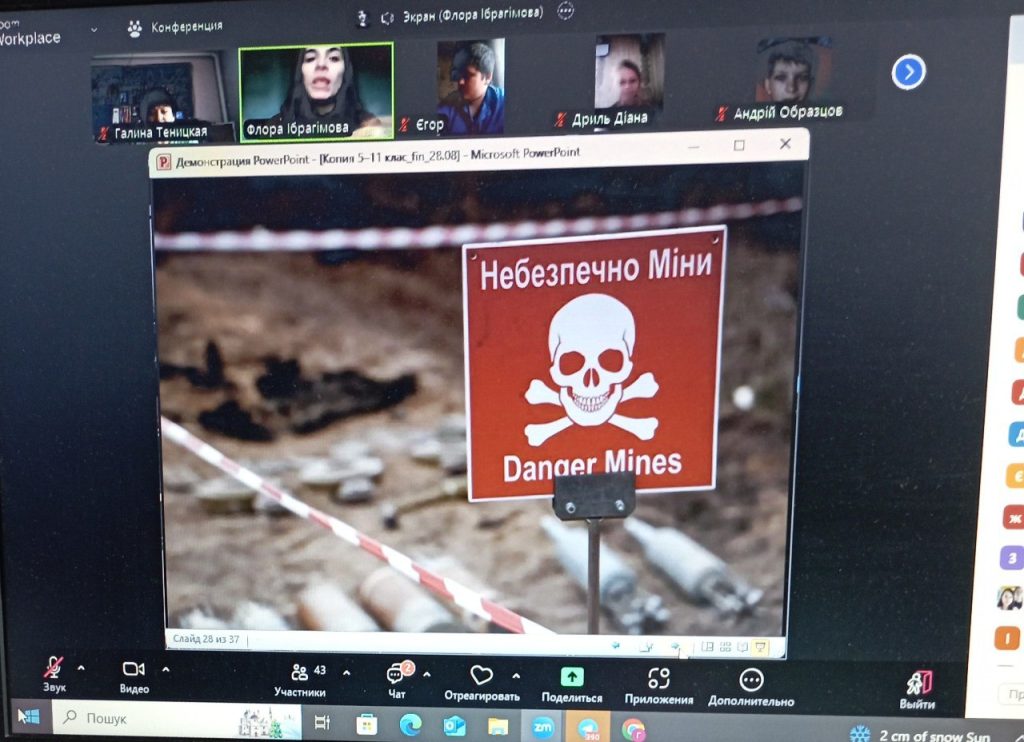The image size is (1024, 742).
Task: Click the Слайд 28 из 37 indicator
Action: pos(206,639)
